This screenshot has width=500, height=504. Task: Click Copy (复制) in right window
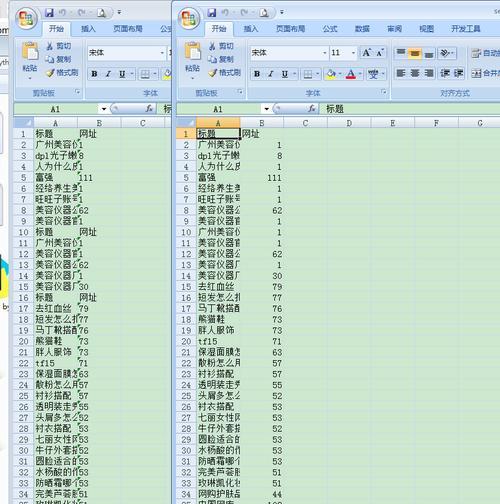pyautogui.click(x=221, y=59)
